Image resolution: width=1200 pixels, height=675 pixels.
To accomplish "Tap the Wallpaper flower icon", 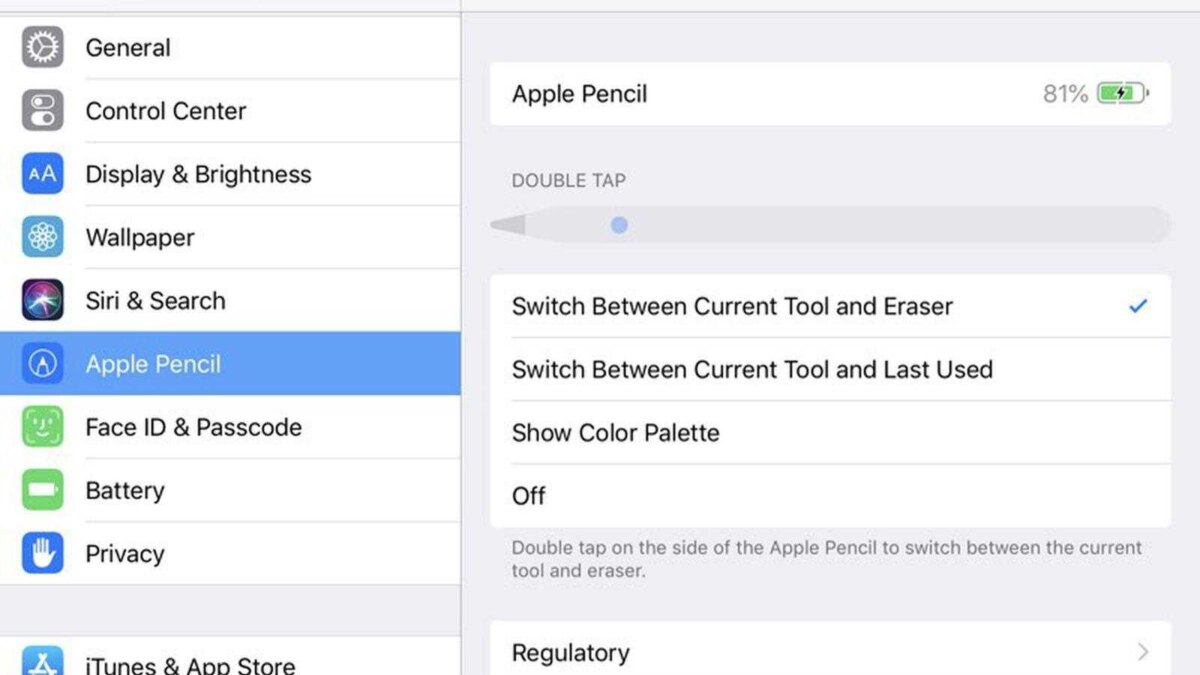I will 42,237.
